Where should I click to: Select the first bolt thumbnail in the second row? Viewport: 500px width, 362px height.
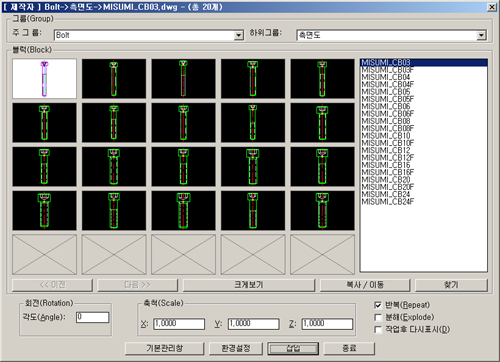point(44,123)
